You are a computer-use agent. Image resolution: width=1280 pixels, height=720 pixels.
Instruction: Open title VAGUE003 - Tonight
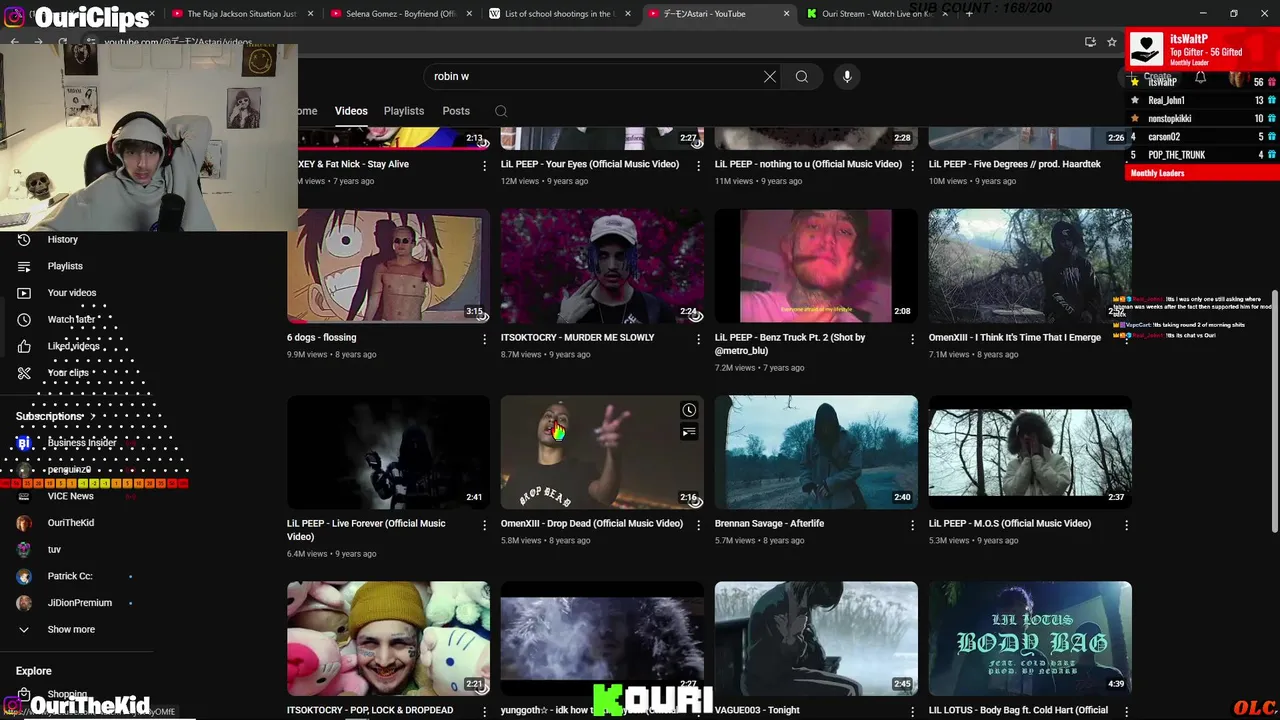pos(757,710)
